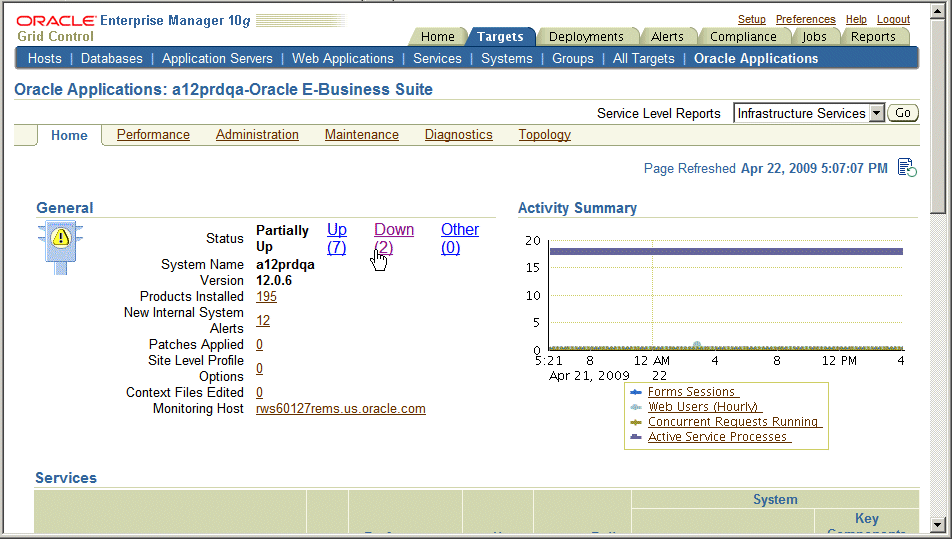Screen dimensions: 952x539
Task: Click the Activity Summary chart area
Action: click(x=726, y=294)
